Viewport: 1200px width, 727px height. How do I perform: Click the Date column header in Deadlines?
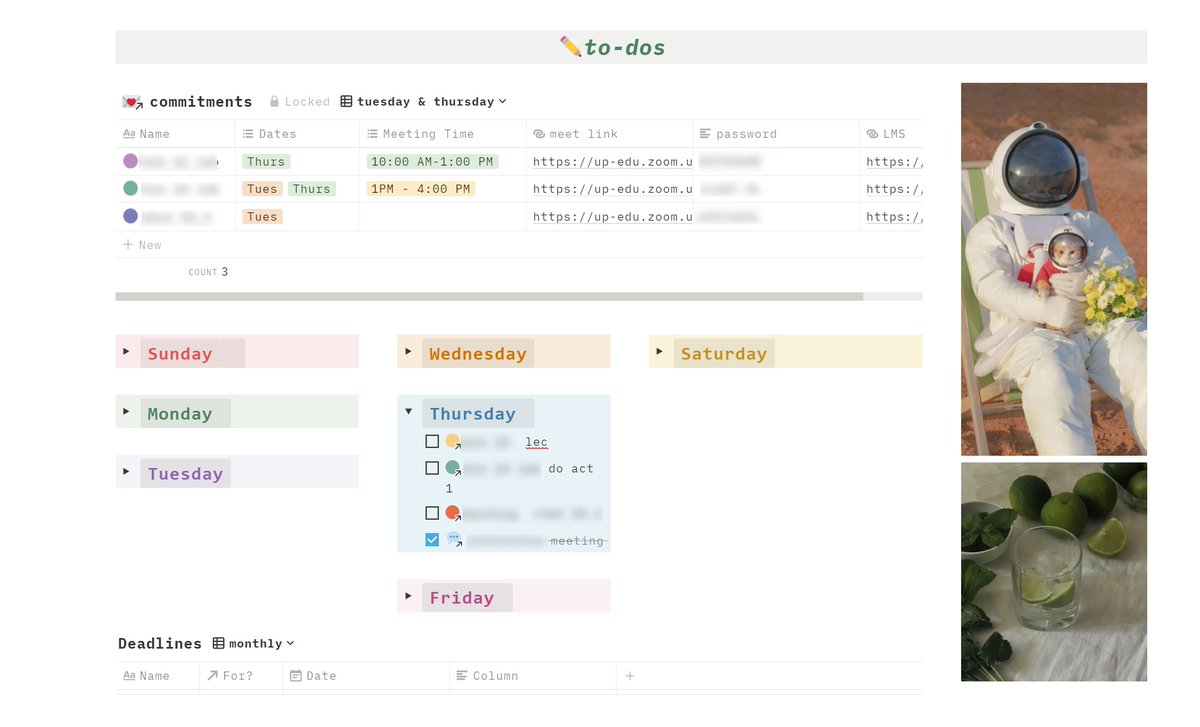(366, 676)
